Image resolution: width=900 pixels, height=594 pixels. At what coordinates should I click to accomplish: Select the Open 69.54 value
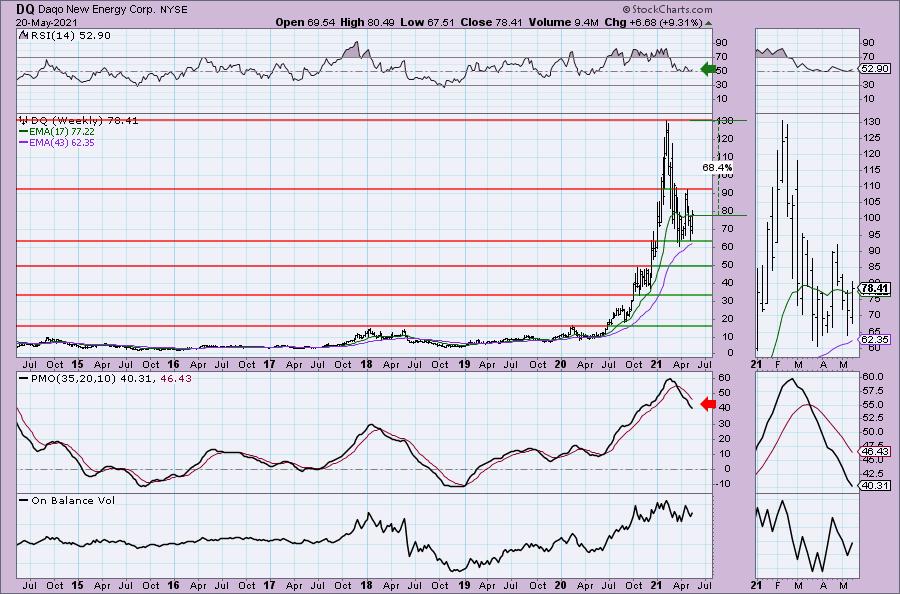pos(305,22)
